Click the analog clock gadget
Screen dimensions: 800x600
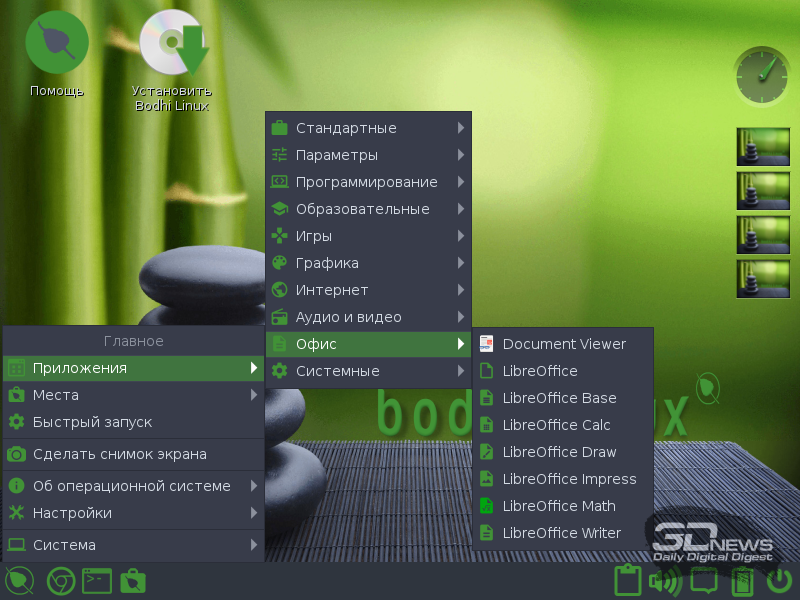[x=762, y=77]
